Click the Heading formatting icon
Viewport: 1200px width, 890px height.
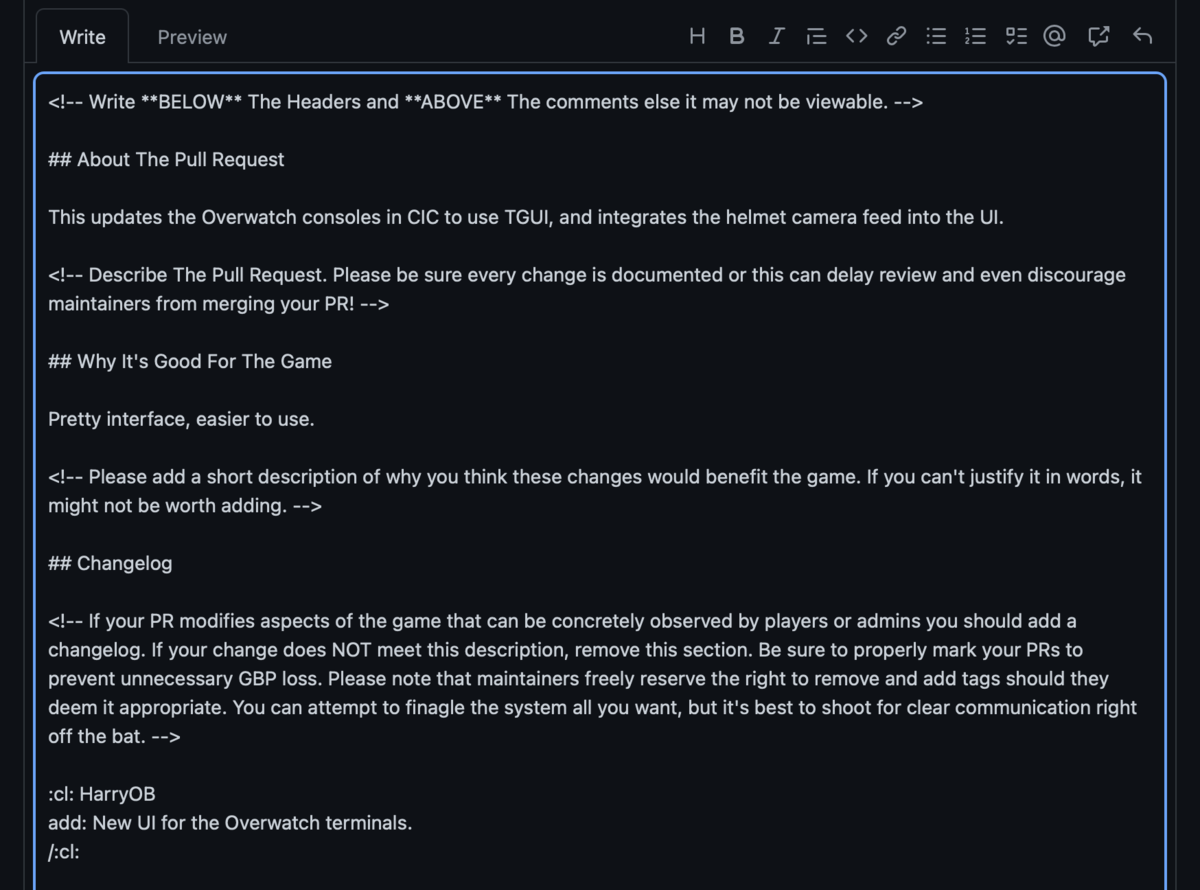coord(697,37)
